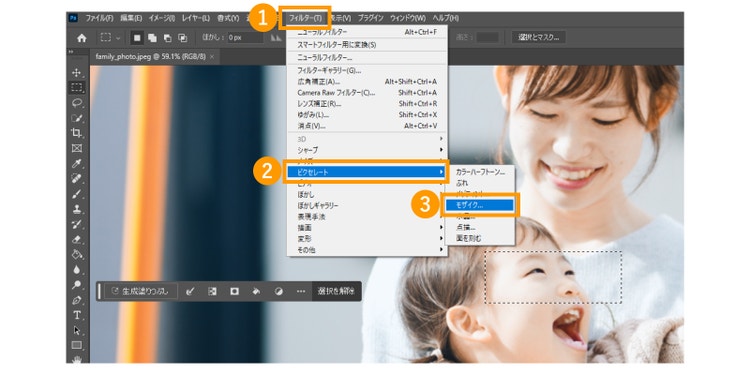Select the Frame tool

coord(77,148)
